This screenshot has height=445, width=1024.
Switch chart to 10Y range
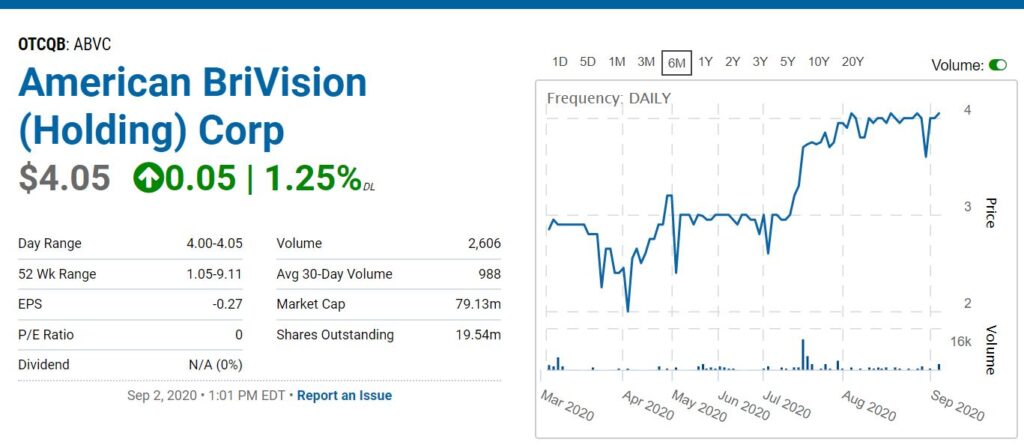point(818,62)
